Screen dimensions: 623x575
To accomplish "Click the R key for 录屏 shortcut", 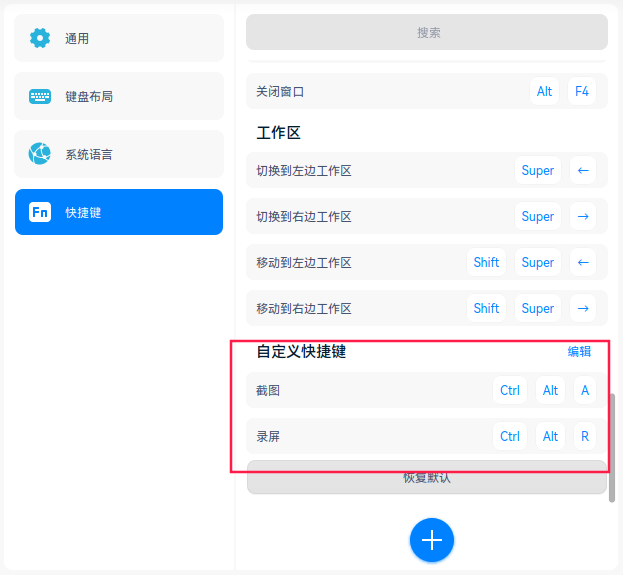I will [x=585, y=436].
